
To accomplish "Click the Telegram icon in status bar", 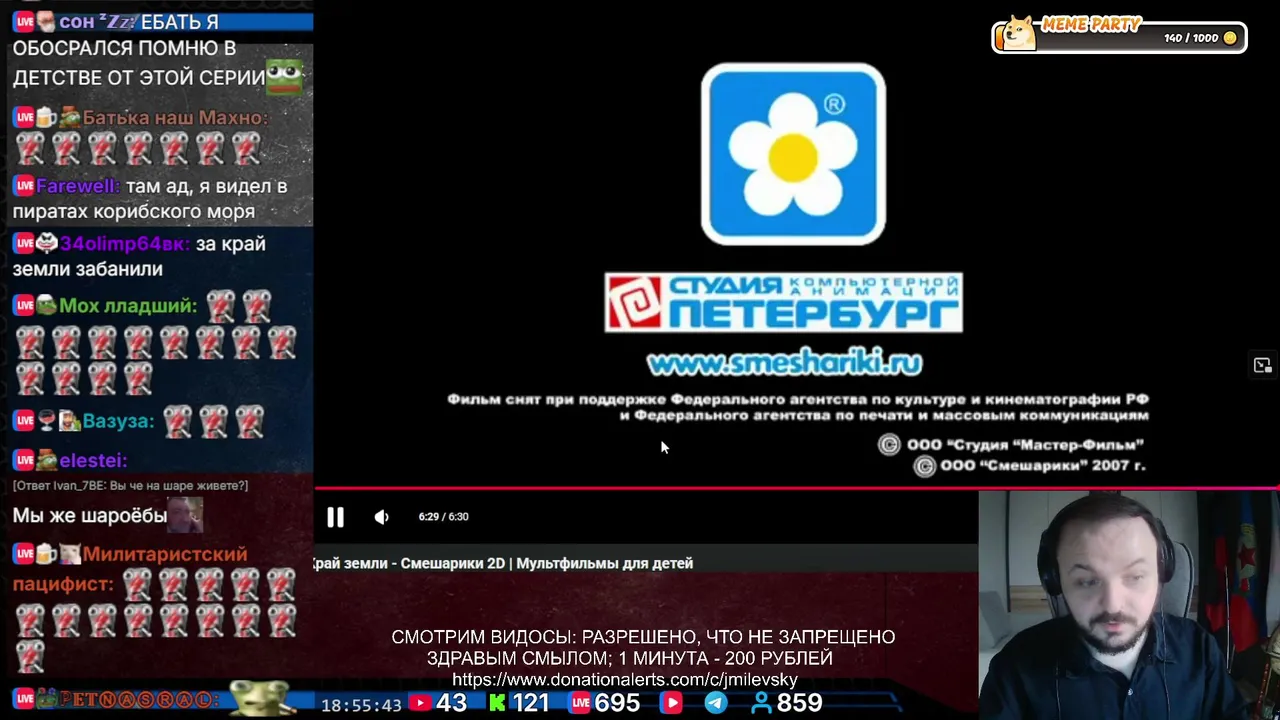I will [x=716, y=703].
